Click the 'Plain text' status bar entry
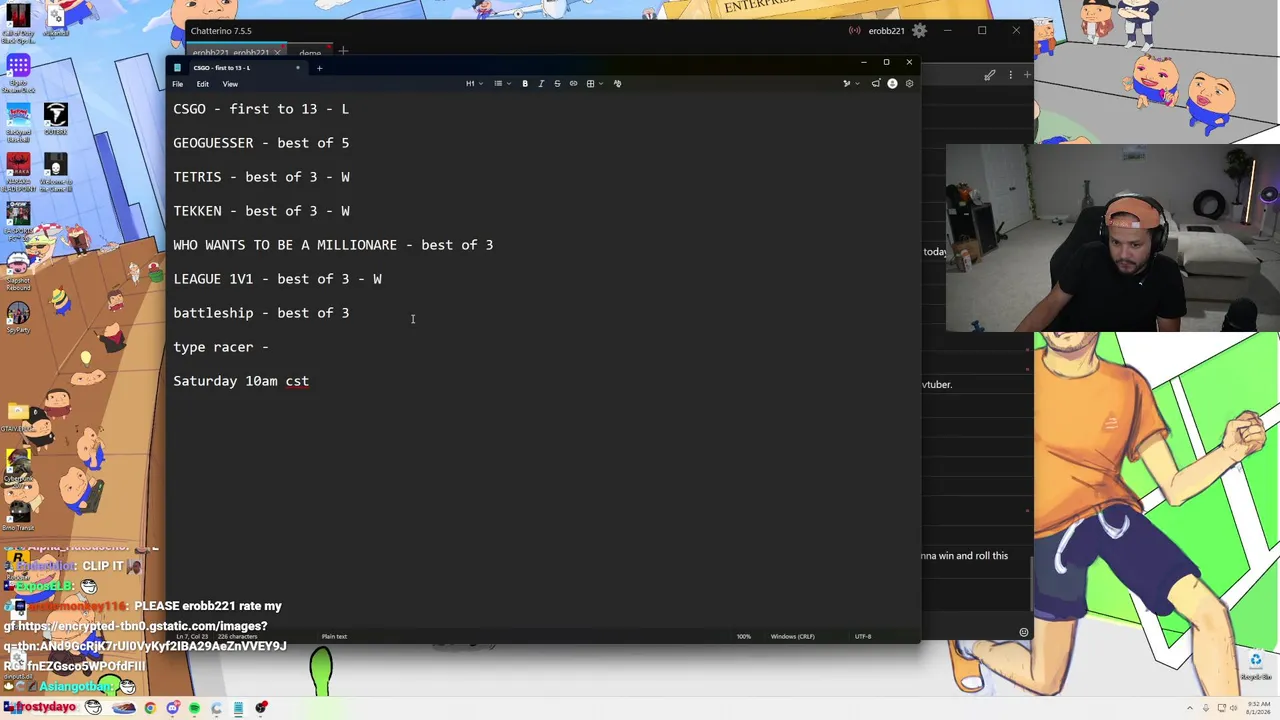Viewport: 1280px width, 720px height. click(334, 637)
